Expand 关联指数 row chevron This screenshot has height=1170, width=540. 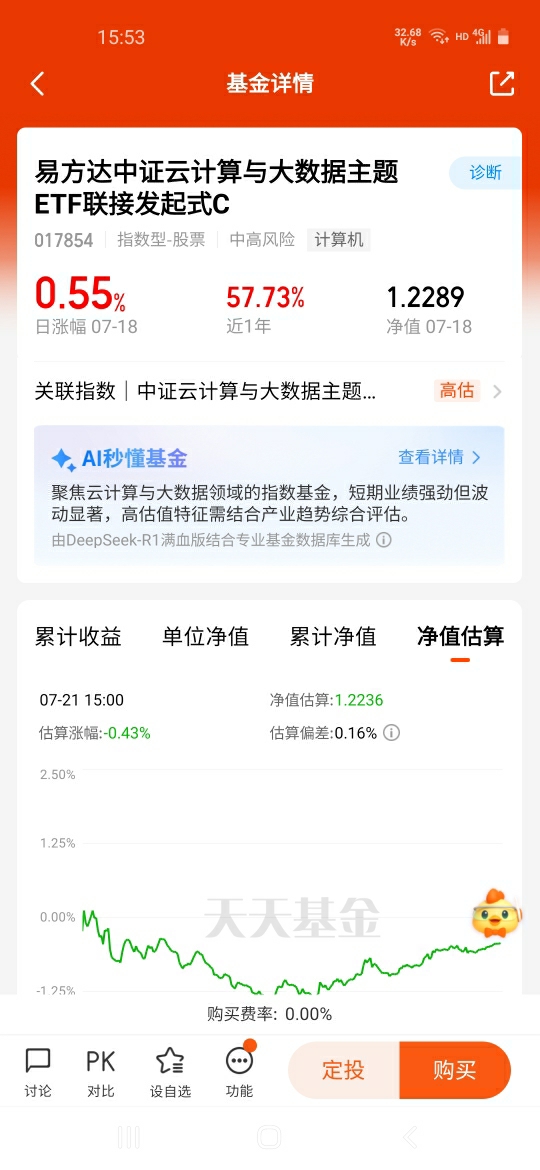click(x=497, y=392)
